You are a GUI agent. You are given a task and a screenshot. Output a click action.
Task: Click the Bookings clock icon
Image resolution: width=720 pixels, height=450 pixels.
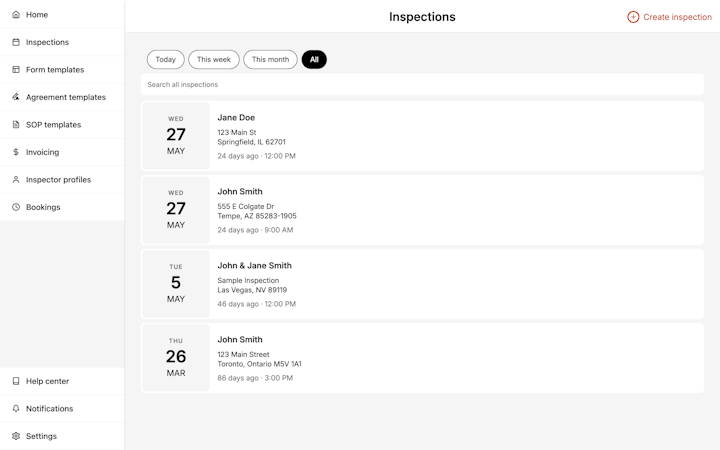[16, 207]
